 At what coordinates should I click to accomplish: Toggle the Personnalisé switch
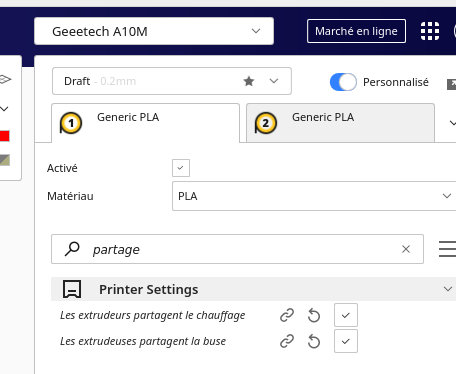[x=343, y=82]
